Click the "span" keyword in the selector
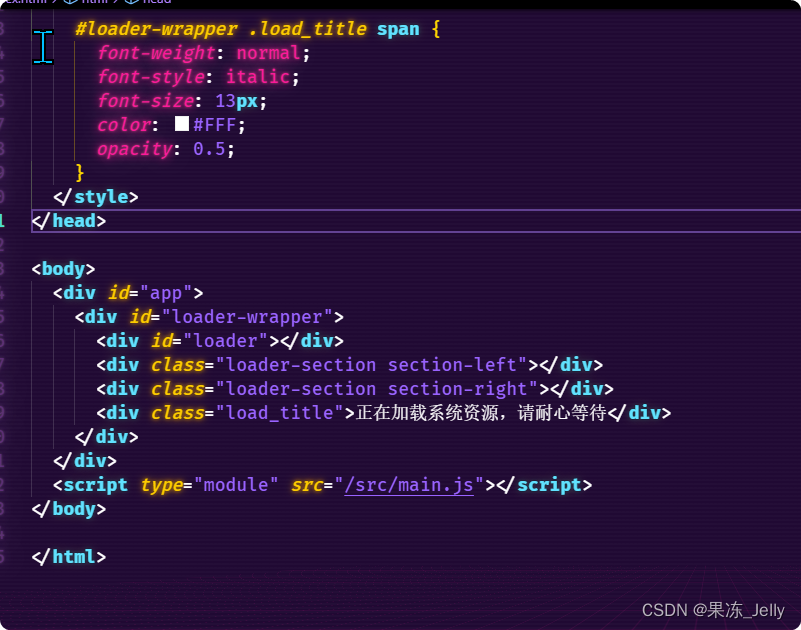This screenshot has width=801, height=630. tap(398, 30)
